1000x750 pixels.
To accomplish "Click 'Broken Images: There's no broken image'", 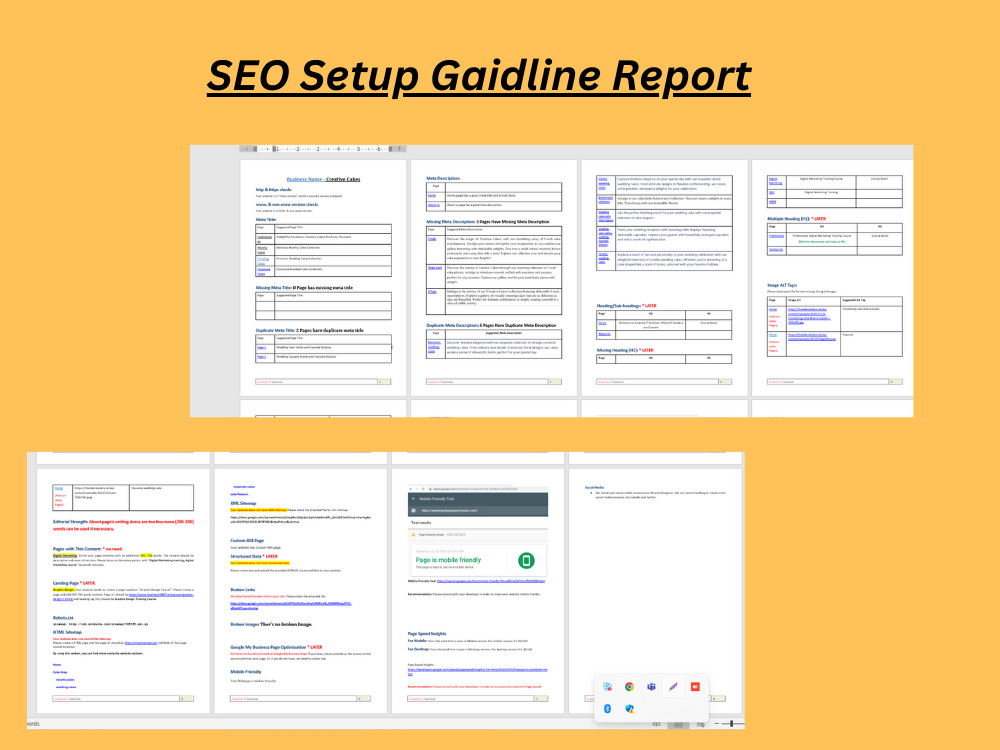I will (x=271, y=624).
